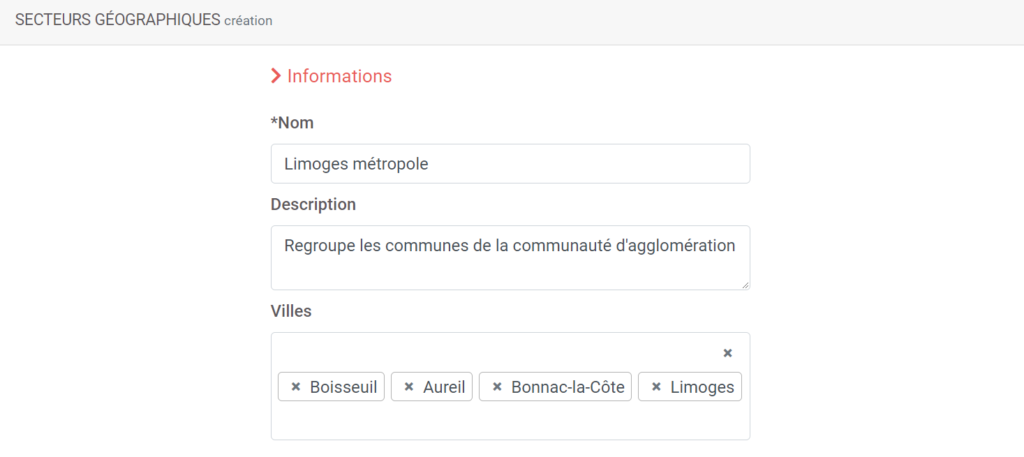
Task: Select the Bonnac-la-Côte tag label
Action: pos(568,387)
